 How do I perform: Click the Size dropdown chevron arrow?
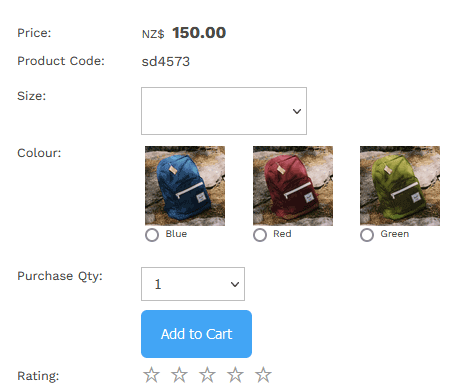tap(297, 111)
